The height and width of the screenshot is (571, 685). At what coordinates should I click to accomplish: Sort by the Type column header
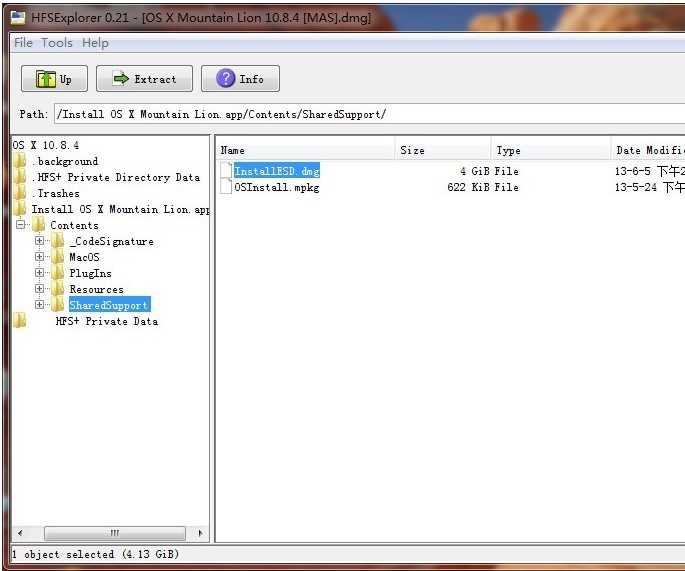(x=550, y=150)
